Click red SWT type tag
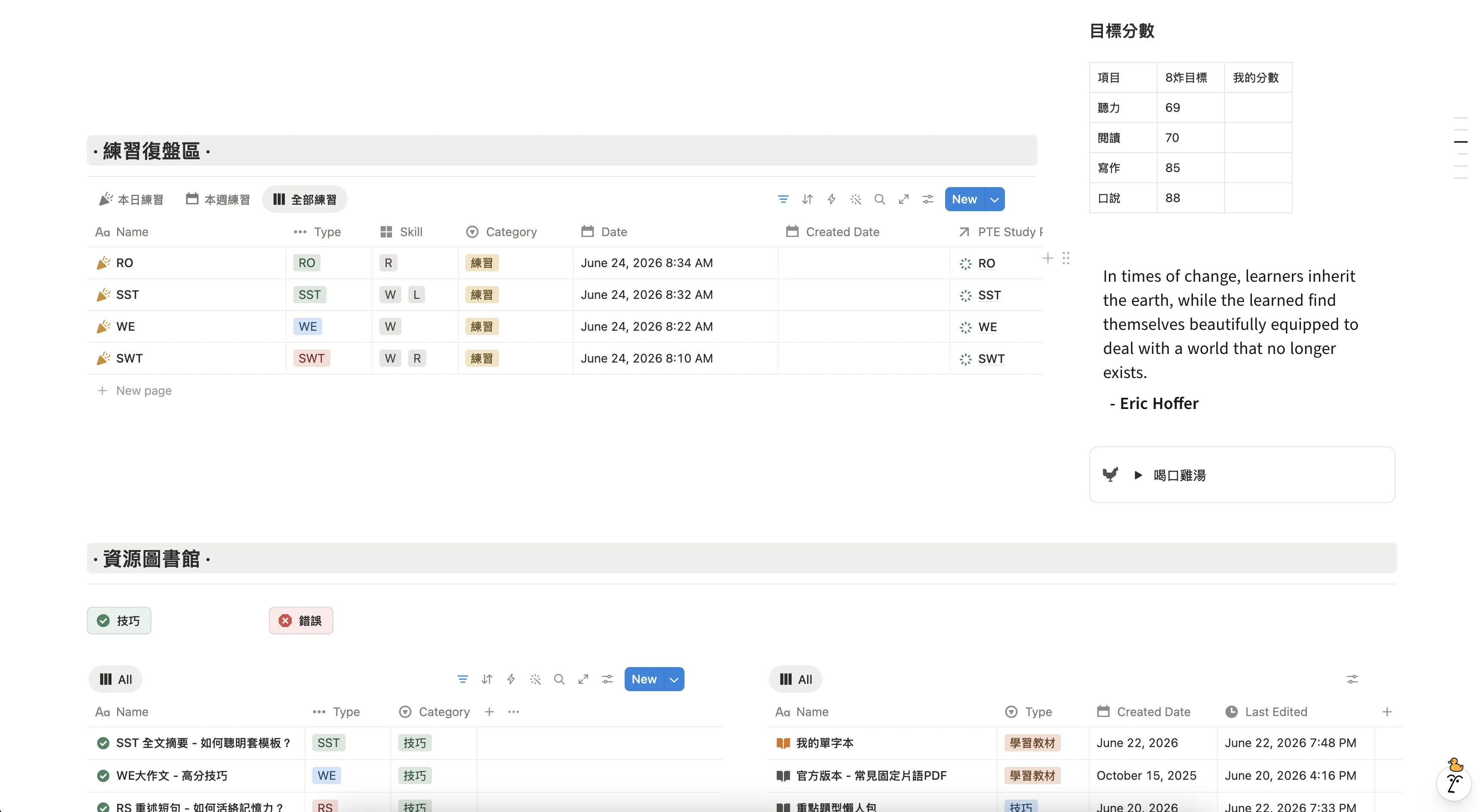This screenshot has width=1479, height=812. click(x=312, y=358)
